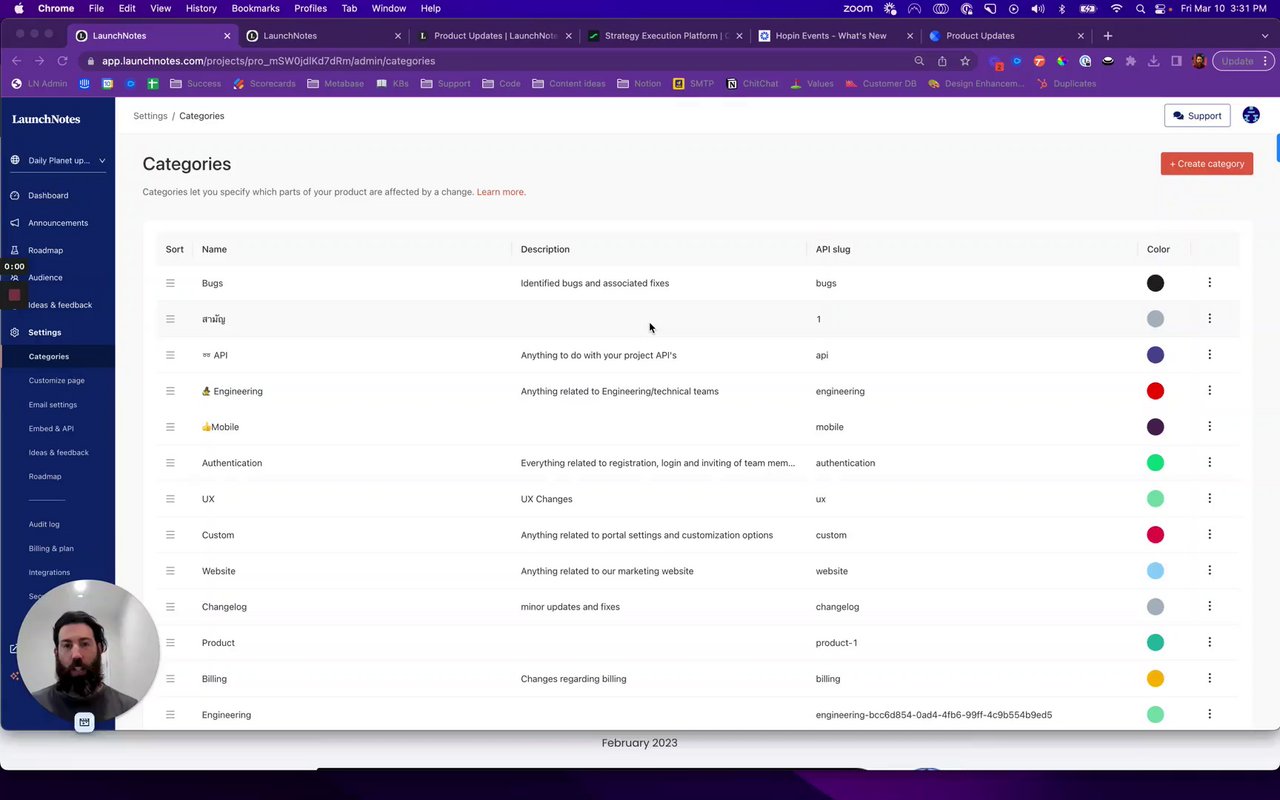Open the Bookmarks menu in menu bar
Screen dimensions: 1280x800
(x=255, y=8)
